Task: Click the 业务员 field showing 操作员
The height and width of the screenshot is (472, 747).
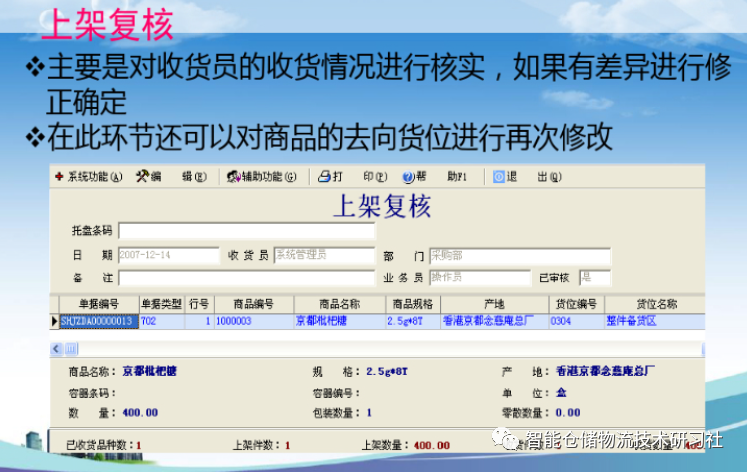Action: pyautogui.click(x=480, y=278)
